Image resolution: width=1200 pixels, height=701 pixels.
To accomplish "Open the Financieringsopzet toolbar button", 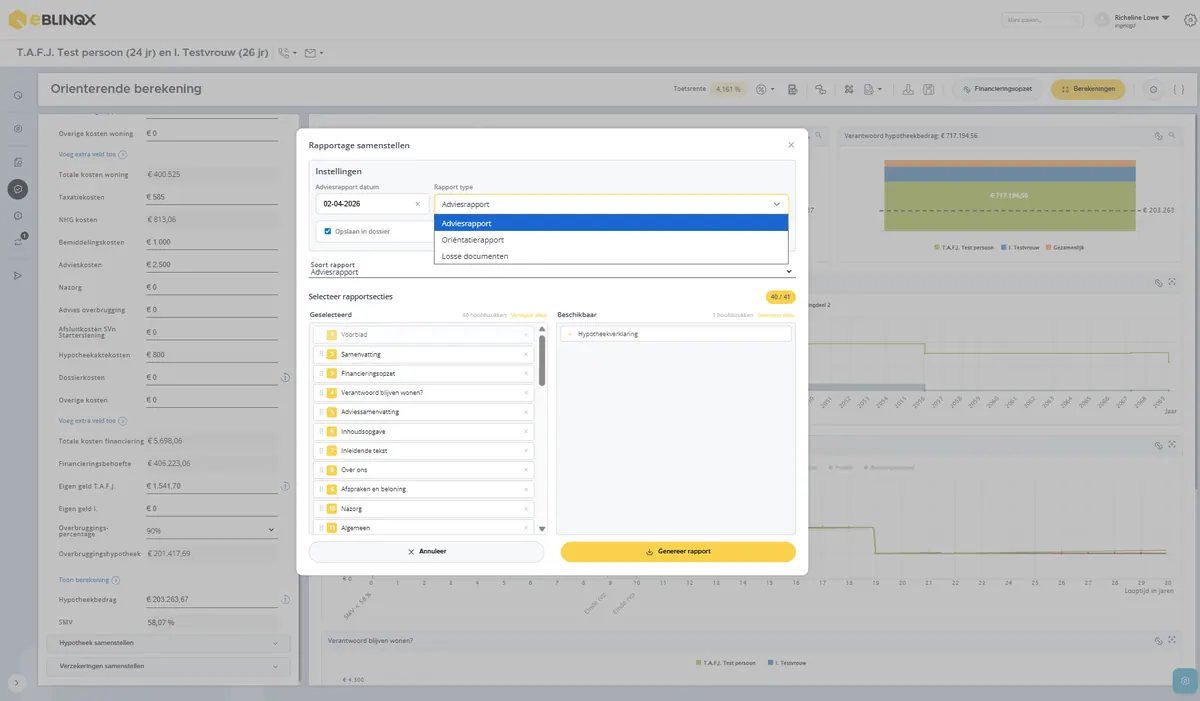I will [997, 89].
